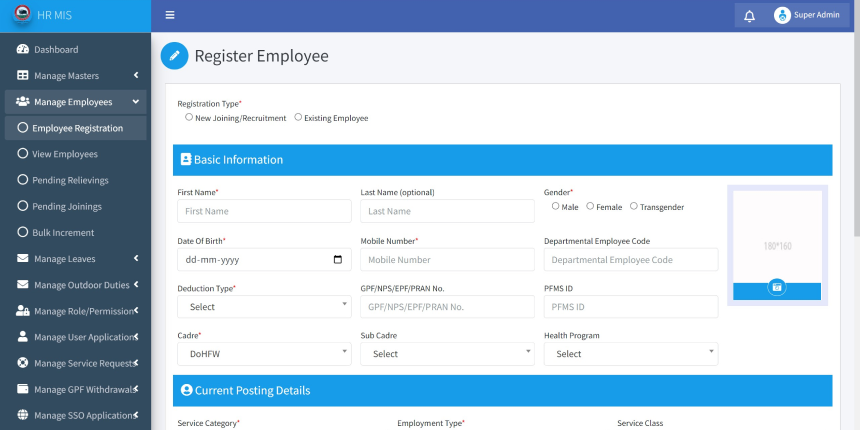Select New Joining/Recruitment registration type
This screenshot has width=860, height=430.
189,117
